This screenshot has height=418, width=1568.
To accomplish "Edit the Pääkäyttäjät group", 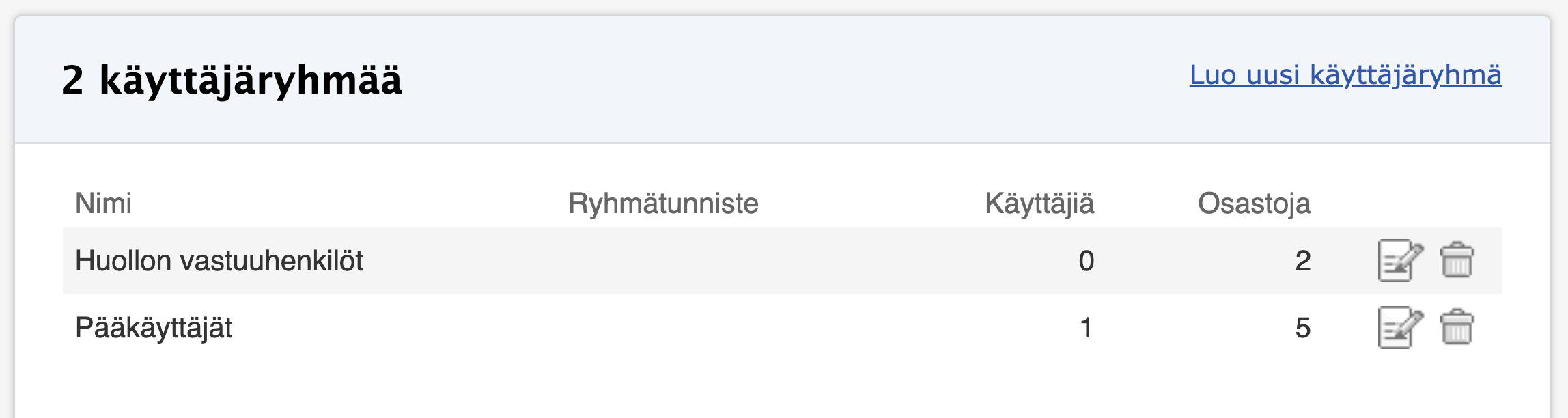I will [x=1401, y=328].
